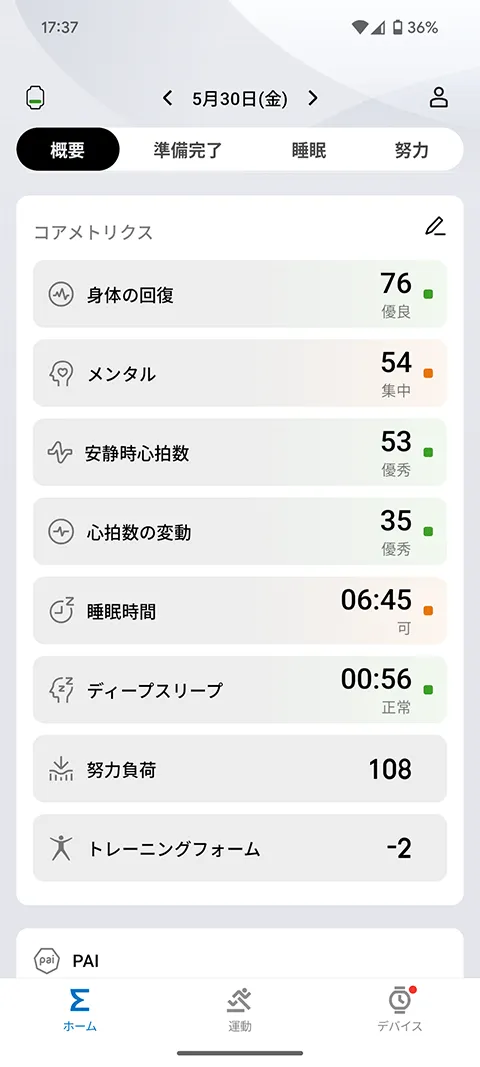Tap the メンタル head-heart icon
Viewport: 480px width, 1067px height.
pos(61,374)
